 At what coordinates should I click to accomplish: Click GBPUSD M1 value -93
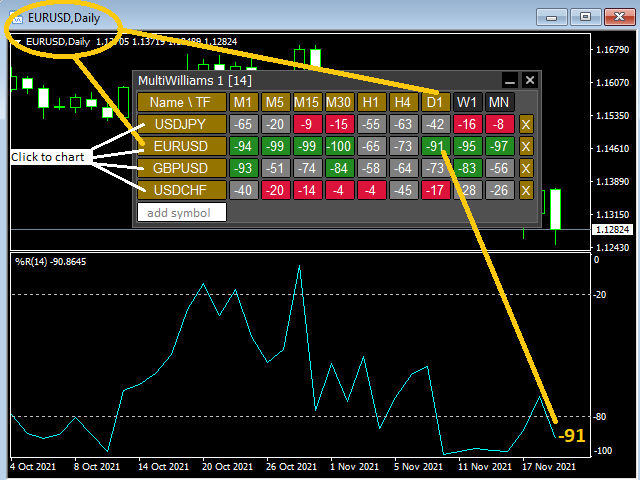tap(244, 168)
